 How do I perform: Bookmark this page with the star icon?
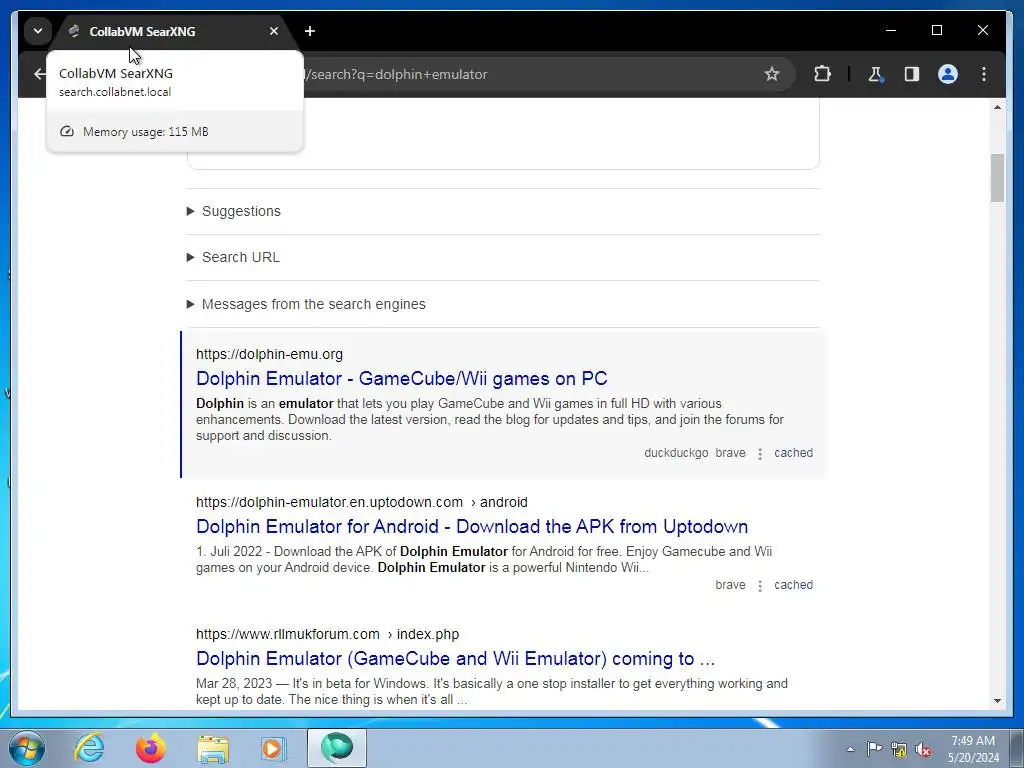pos(772,74)
